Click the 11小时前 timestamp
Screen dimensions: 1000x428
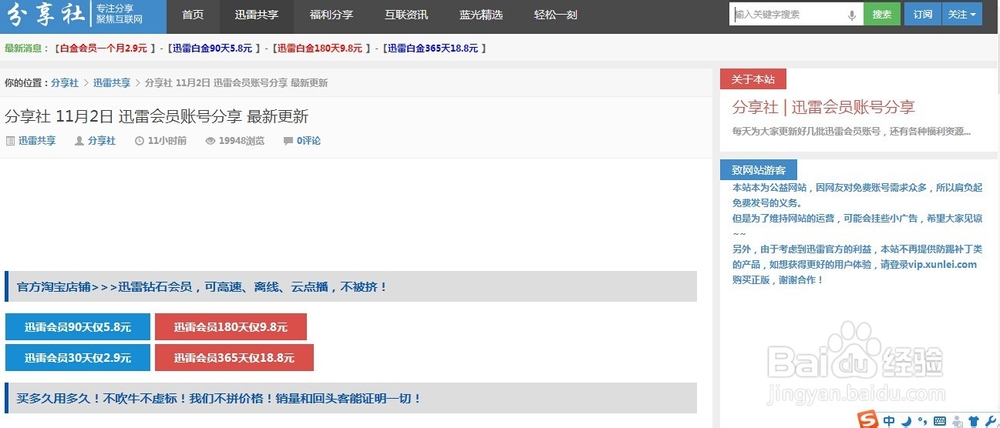point(167,141)
